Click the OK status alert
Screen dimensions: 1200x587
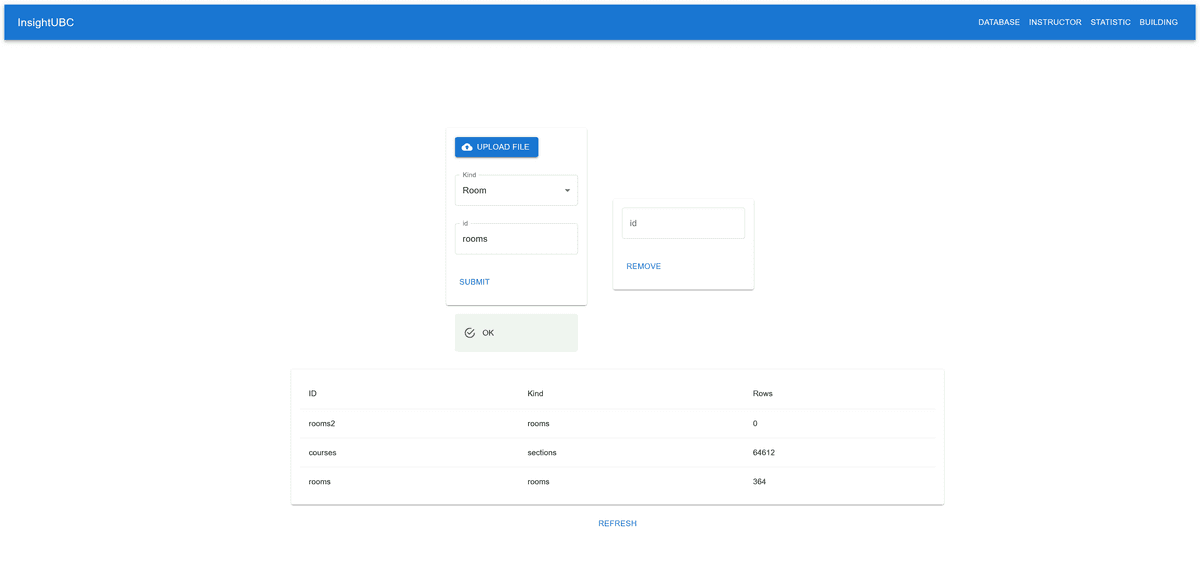click(x=516, y=333)
